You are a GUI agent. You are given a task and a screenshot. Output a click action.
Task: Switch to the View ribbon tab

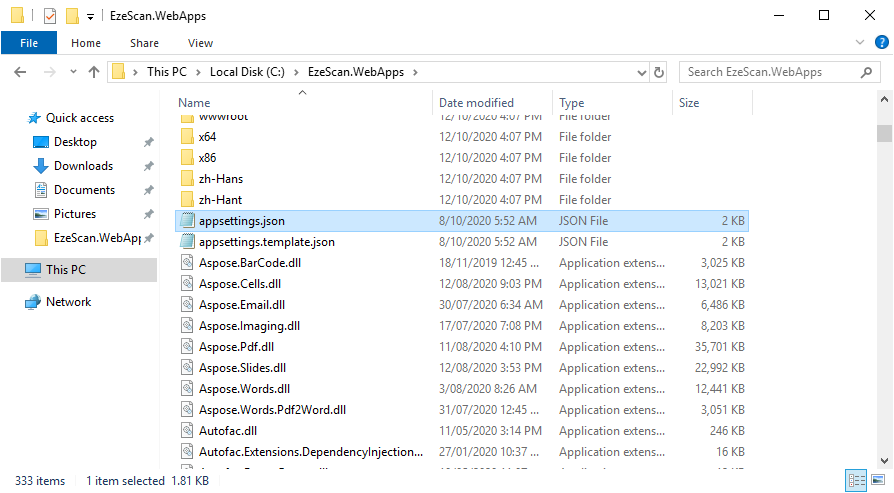click(x=200, y=43)
